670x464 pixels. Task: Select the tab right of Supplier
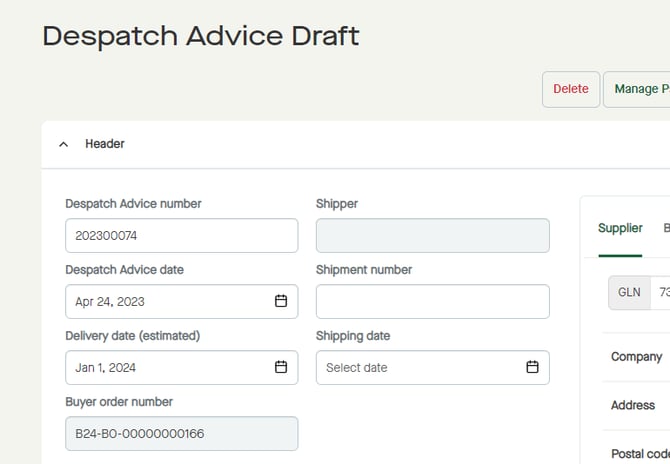coord(665,228)
